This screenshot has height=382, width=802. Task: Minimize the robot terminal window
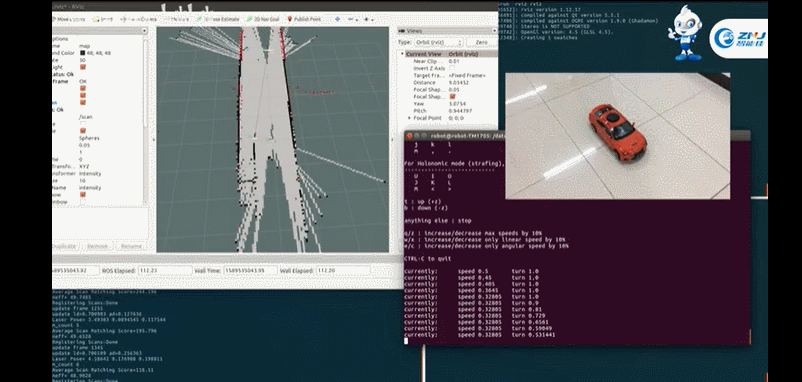coord(417,136)
